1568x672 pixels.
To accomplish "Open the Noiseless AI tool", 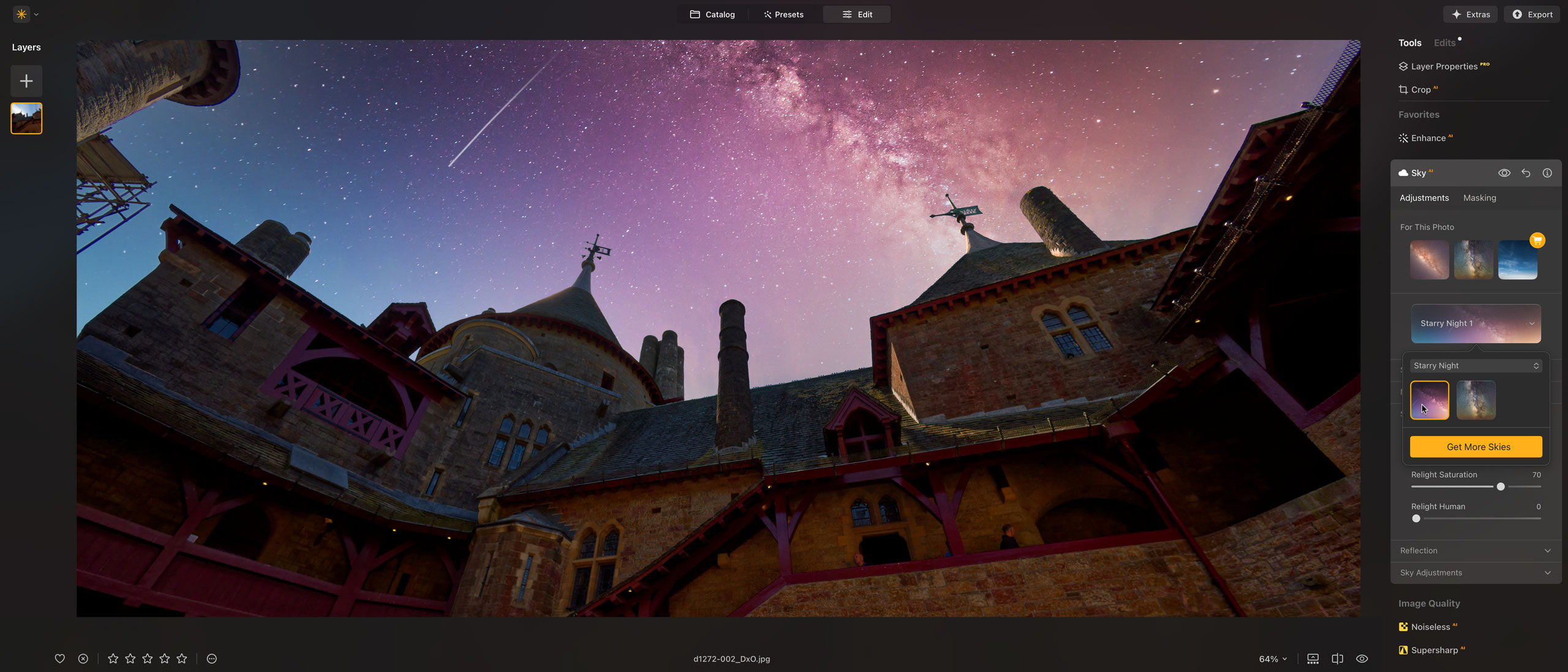I will [1430, 627].
